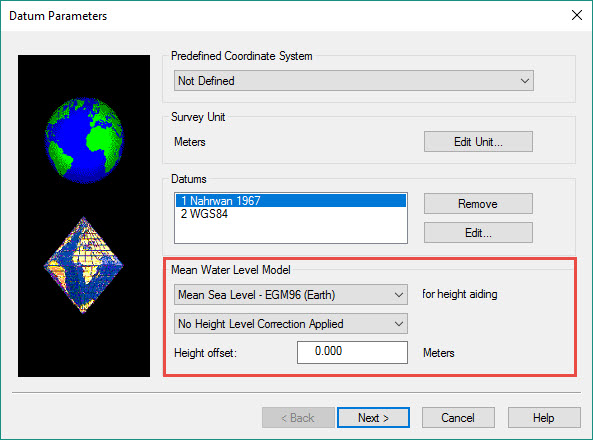Cancel the datum parameters wizard
Viewport: 593px width, 440px height.
click(458, 418)
